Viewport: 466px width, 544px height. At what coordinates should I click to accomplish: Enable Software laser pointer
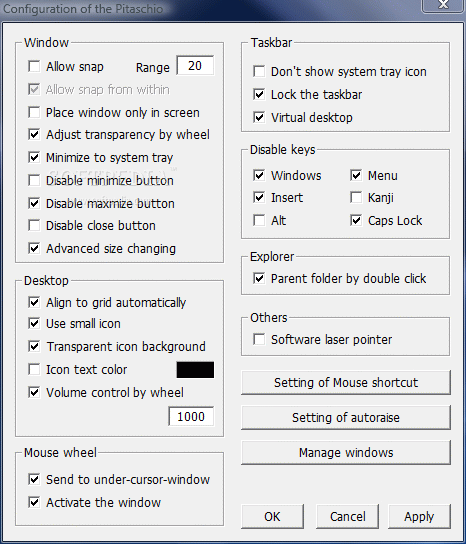click(x=259, y=339)
